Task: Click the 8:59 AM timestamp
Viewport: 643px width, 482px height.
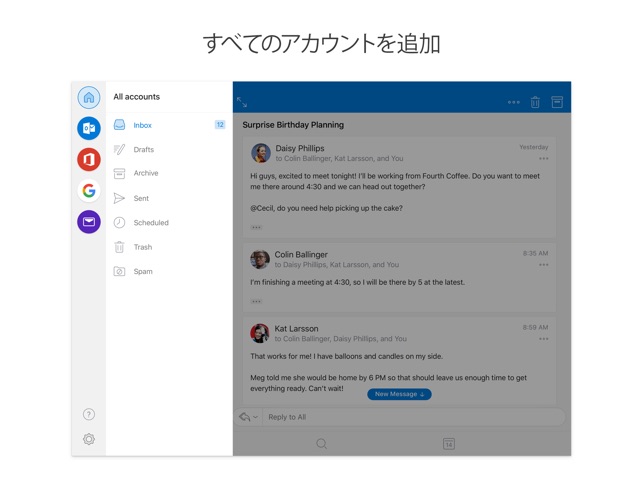Action: click(535, 327)
